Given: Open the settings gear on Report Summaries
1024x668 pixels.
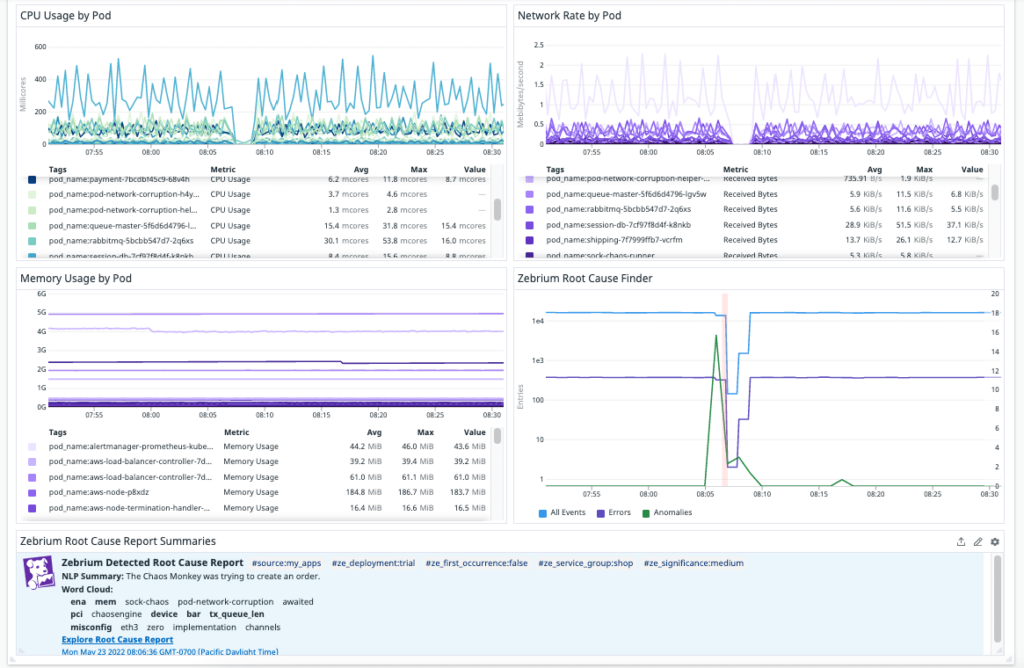Looking at the screenshot, I should point(994,541).
